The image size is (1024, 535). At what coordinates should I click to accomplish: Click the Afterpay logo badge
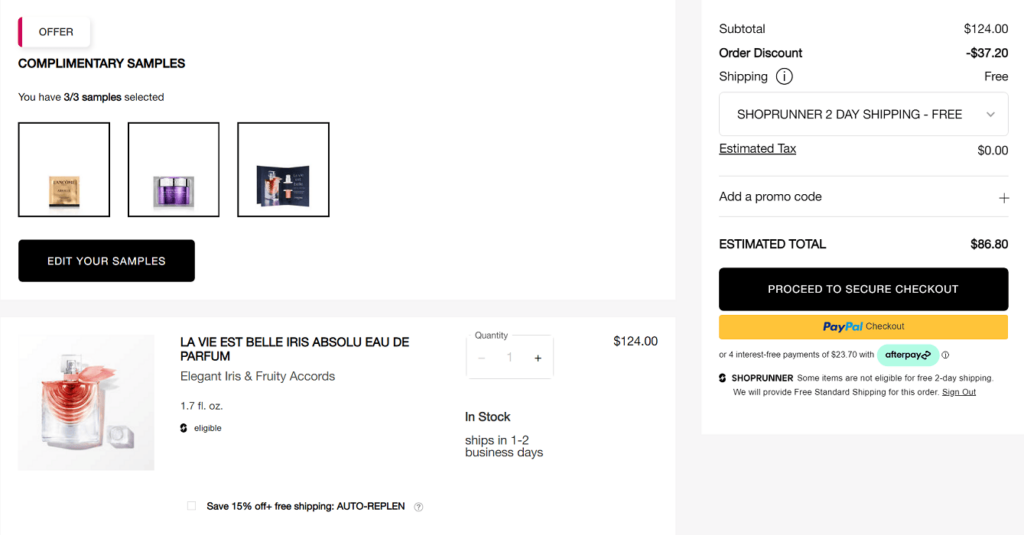908,355
